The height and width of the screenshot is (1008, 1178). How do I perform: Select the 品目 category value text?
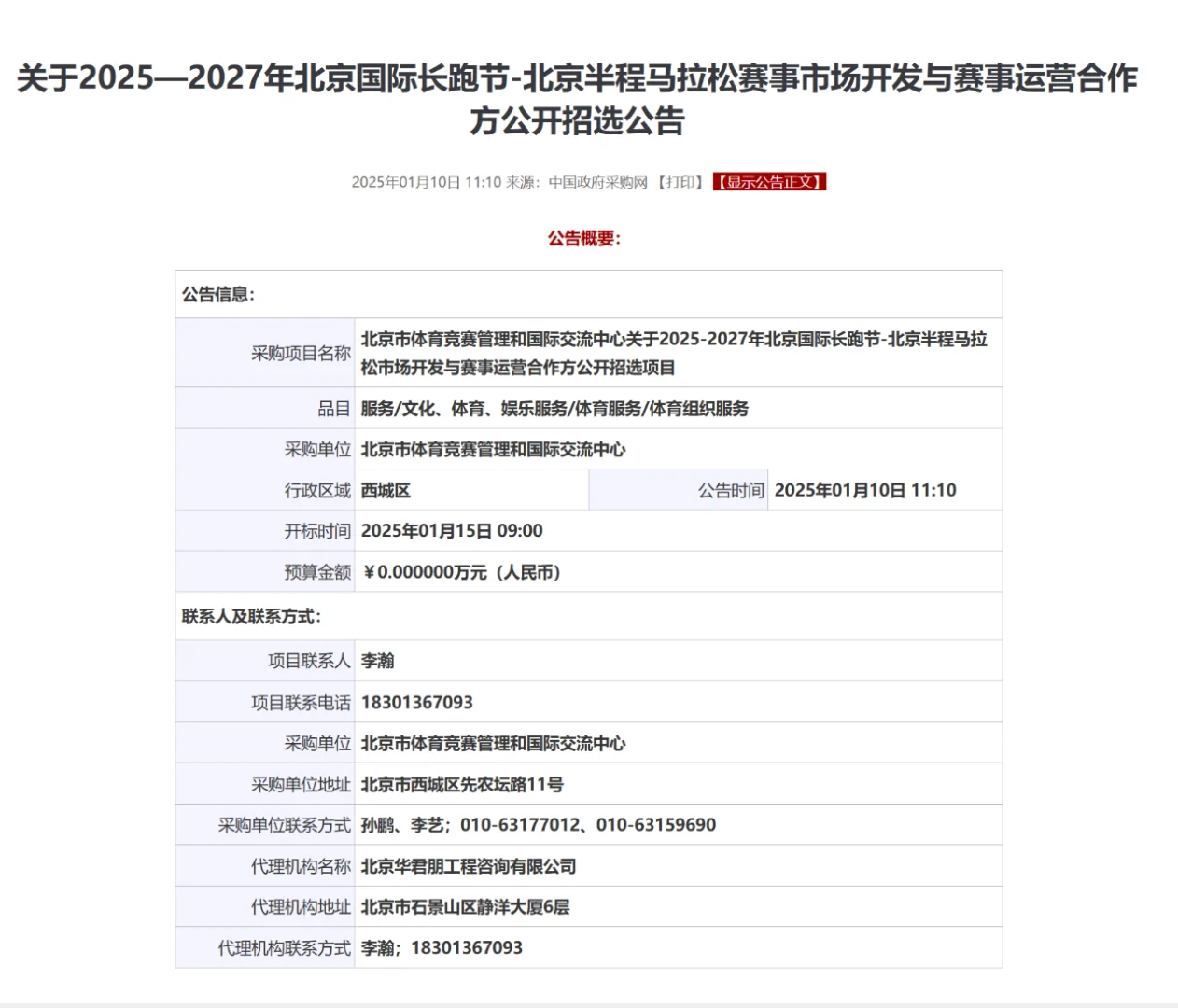pos(556,409)
